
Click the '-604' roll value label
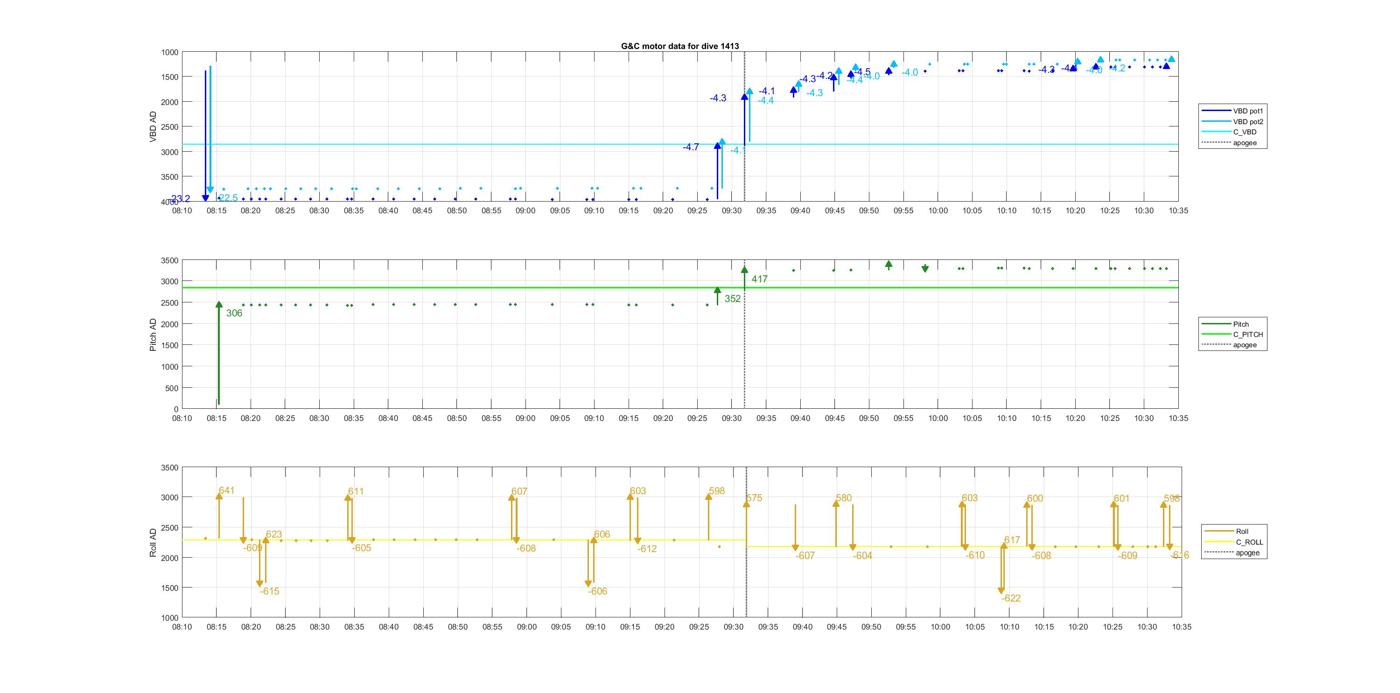(862, 555)
